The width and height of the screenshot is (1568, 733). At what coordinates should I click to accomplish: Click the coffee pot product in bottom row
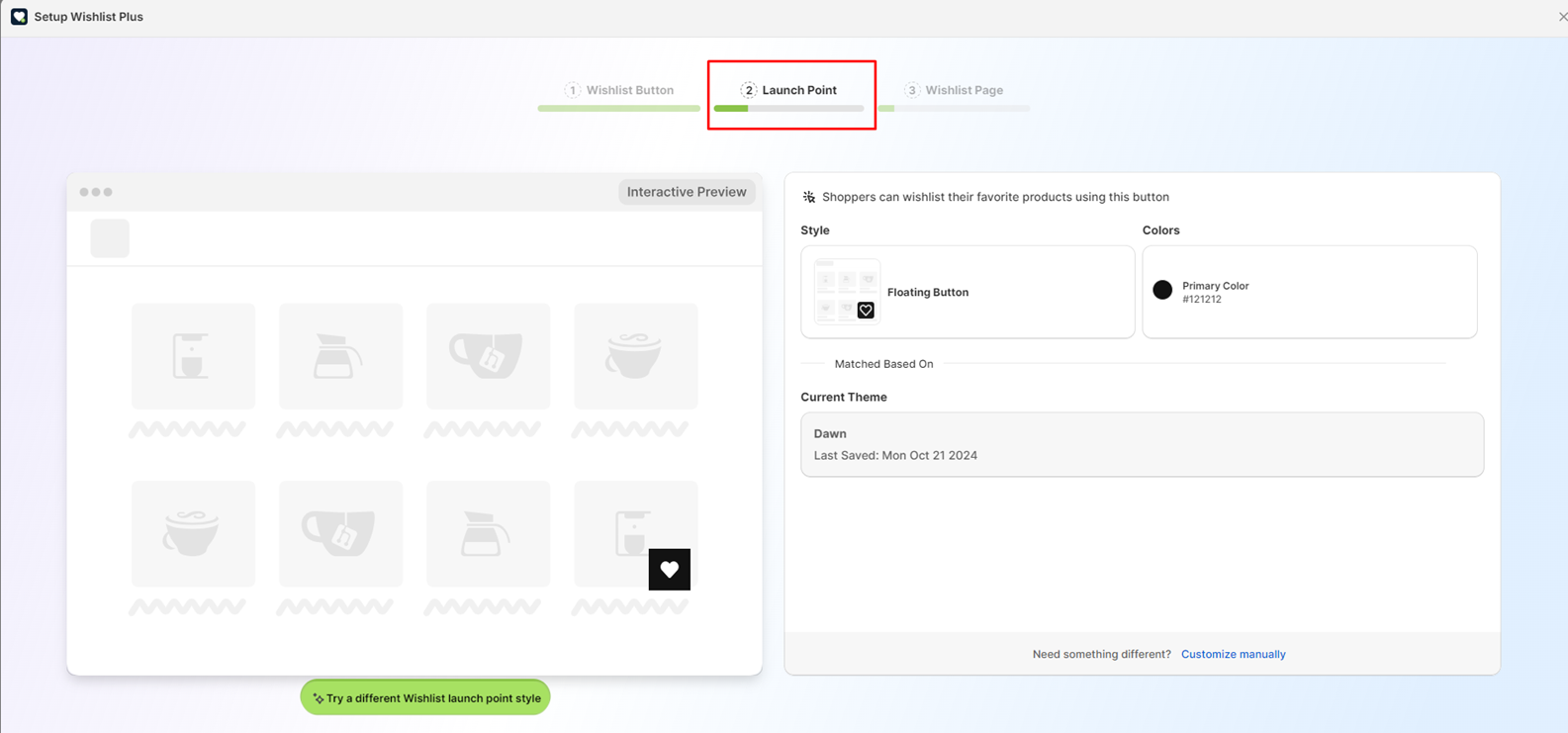click(x=488, y=534)
